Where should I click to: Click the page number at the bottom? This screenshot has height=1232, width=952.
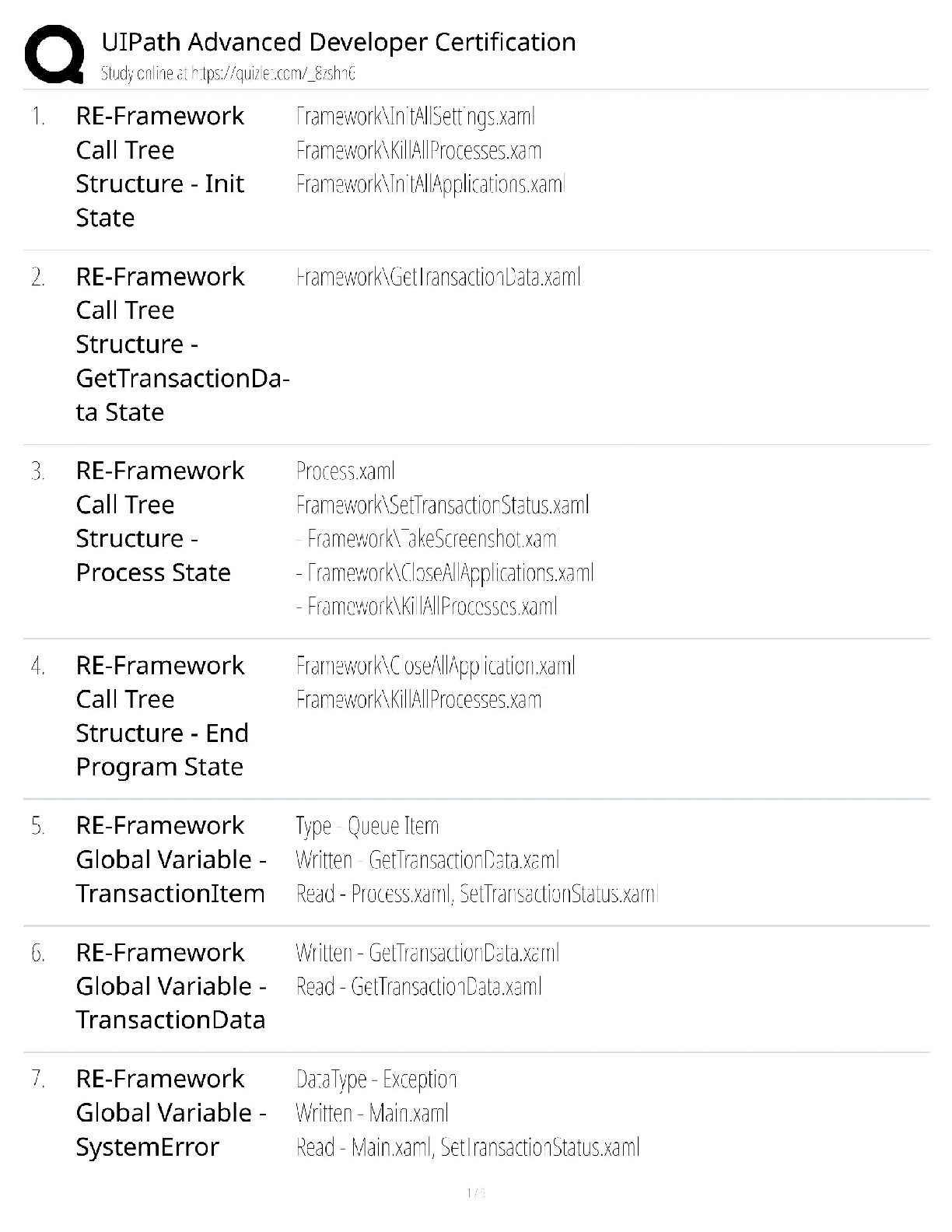(475, 1192)
